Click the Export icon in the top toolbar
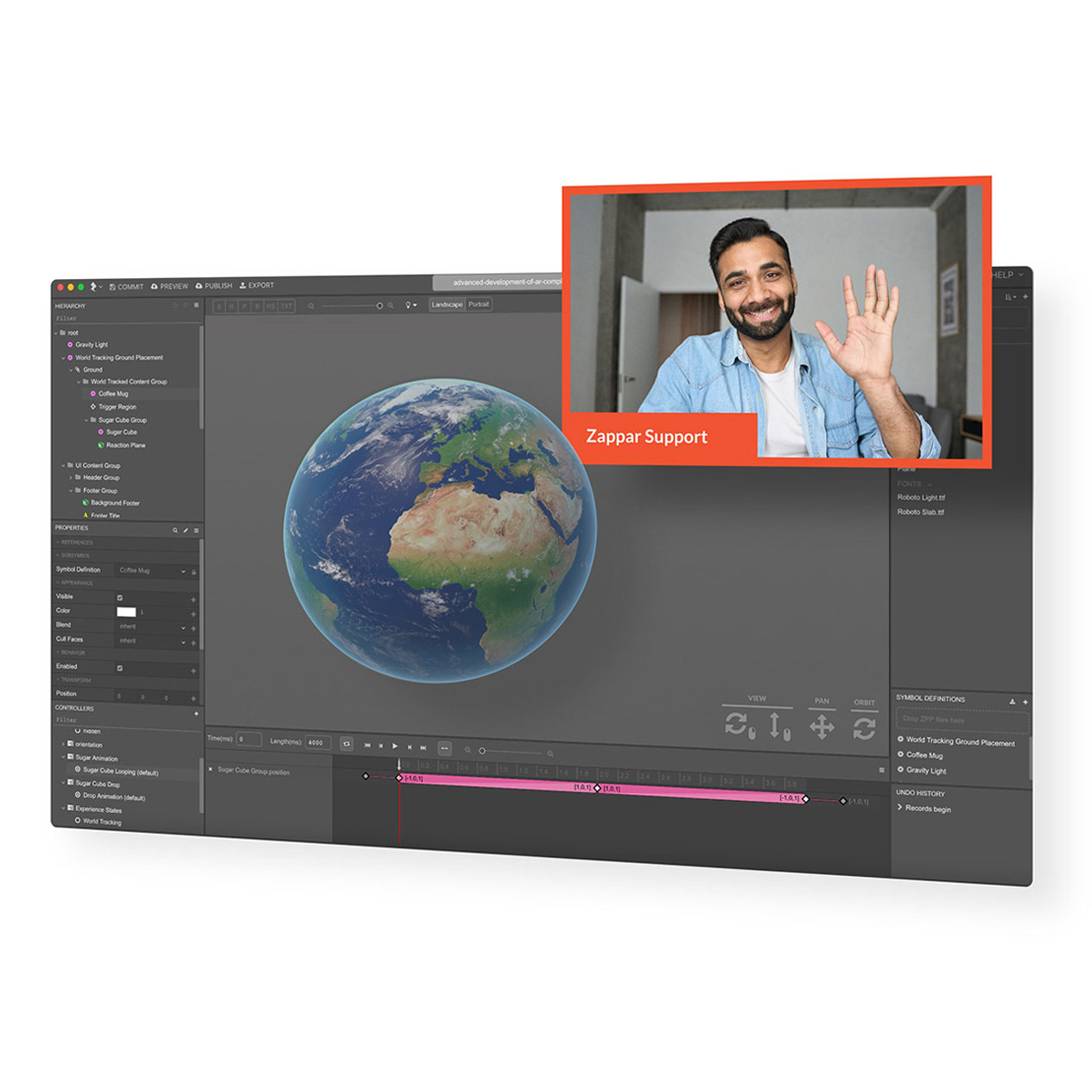1092x1092 pixels. tap(243, 286)
